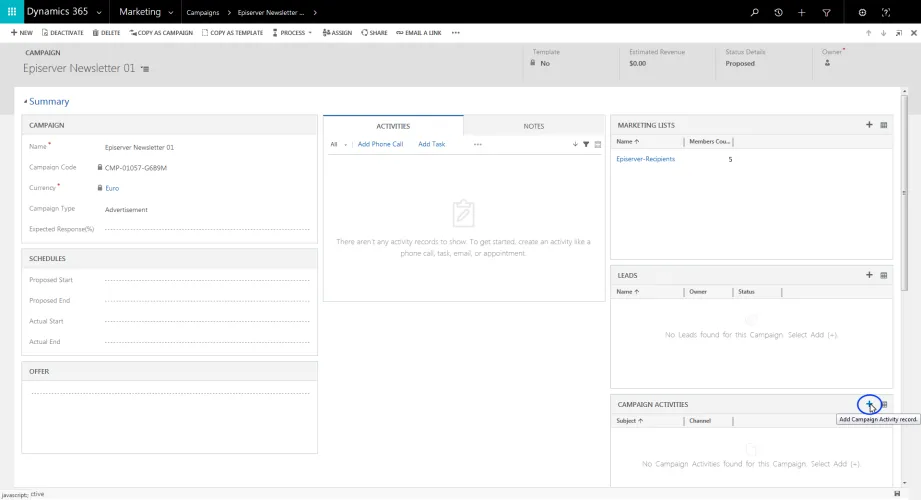Screen dimensions: 921x500
Task: Open the PROCESS dropdown command
Action: [x=292, y=33]
